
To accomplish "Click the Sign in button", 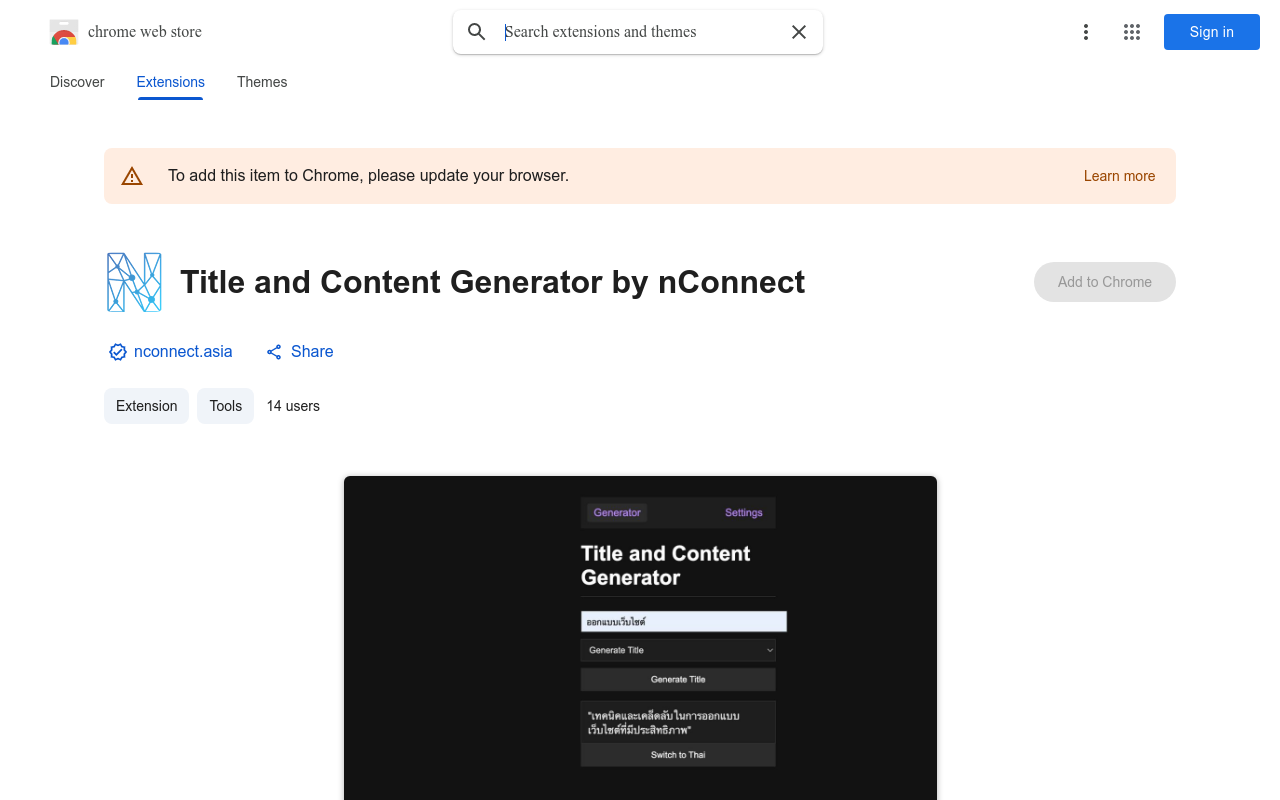I will 1212,32.
